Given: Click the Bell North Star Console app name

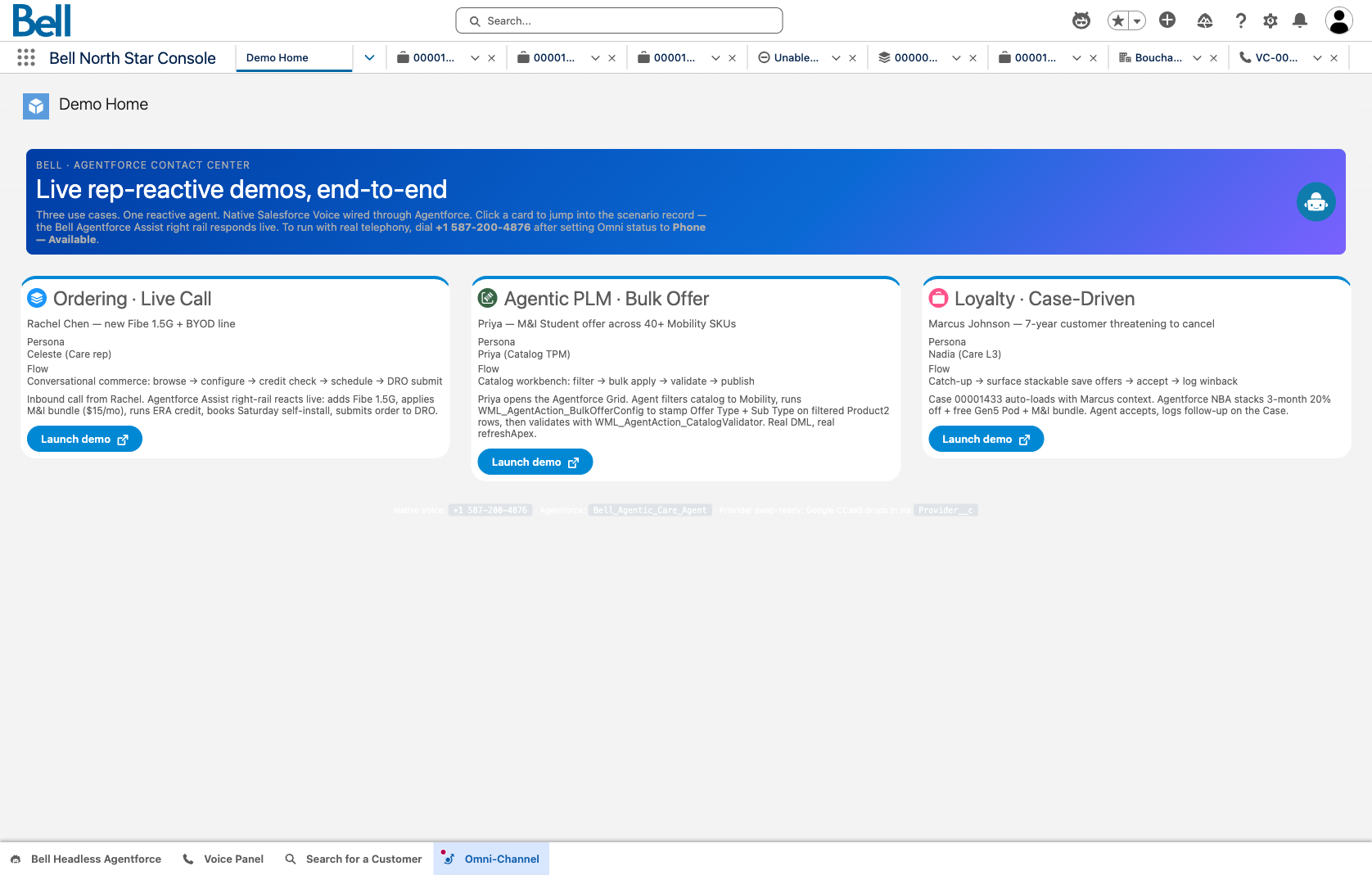Looking at the screenshot, I should (133, 58).
